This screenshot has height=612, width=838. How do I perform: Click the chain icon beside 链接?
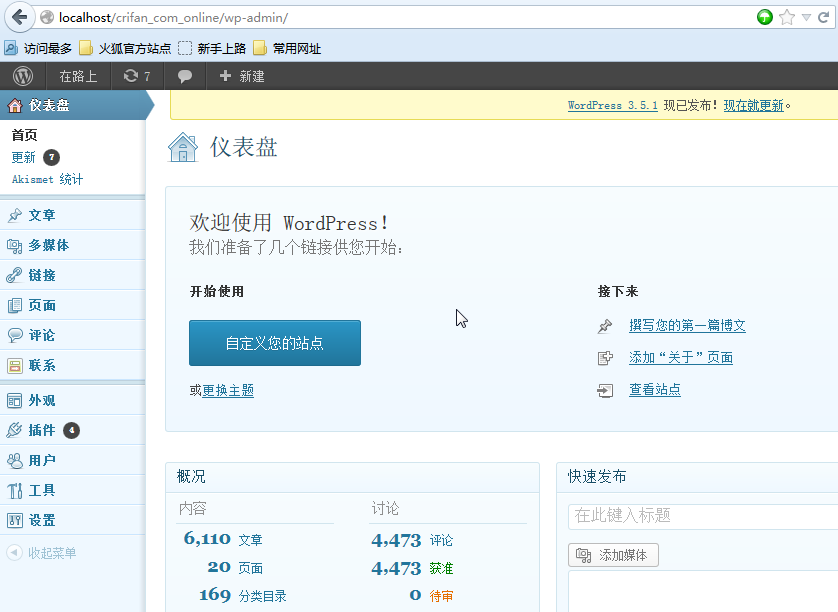click(14, 275)
